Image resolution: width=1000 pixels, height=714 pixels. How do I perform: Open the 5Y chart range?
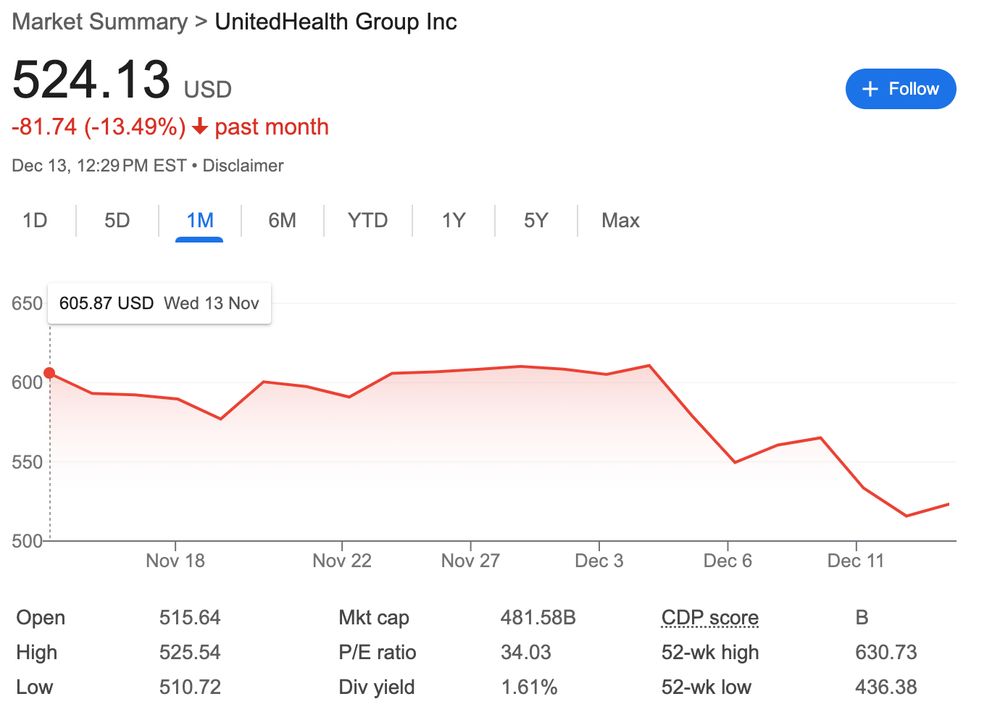[x=536, y=221]
